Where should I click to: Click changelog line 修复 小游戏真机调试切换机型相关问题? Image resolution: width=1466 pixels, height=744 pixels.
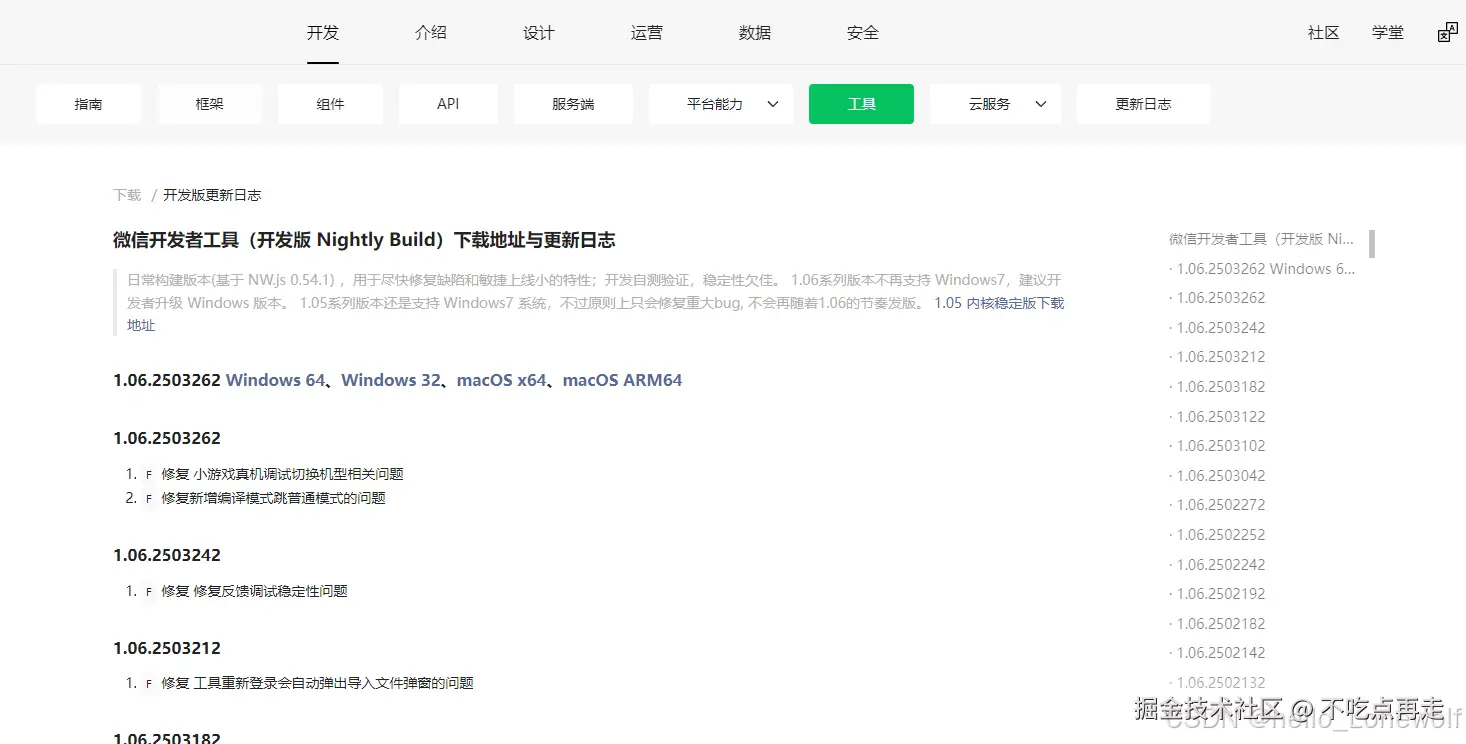282,474
